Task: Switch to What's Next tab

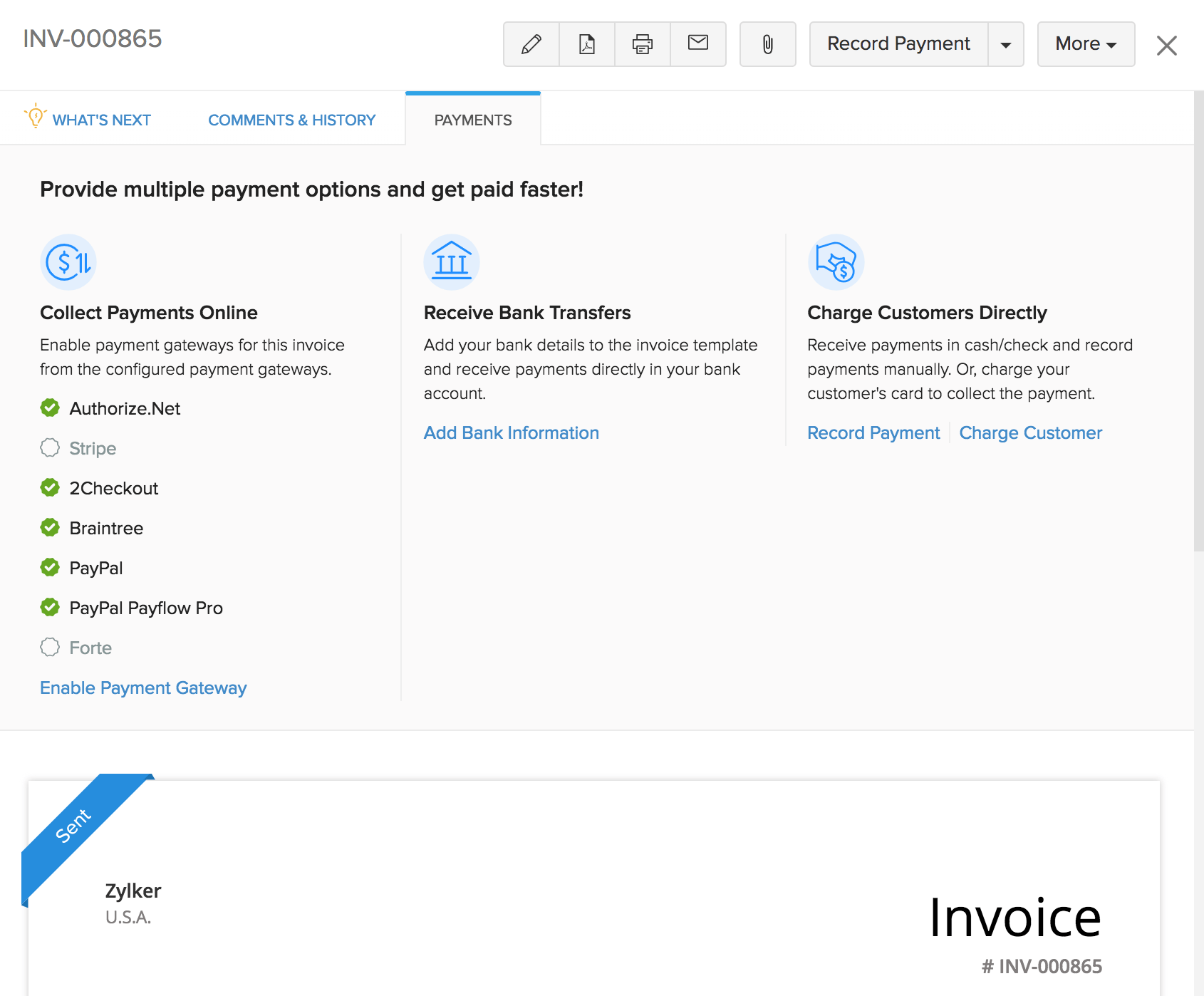Action: 101,120
